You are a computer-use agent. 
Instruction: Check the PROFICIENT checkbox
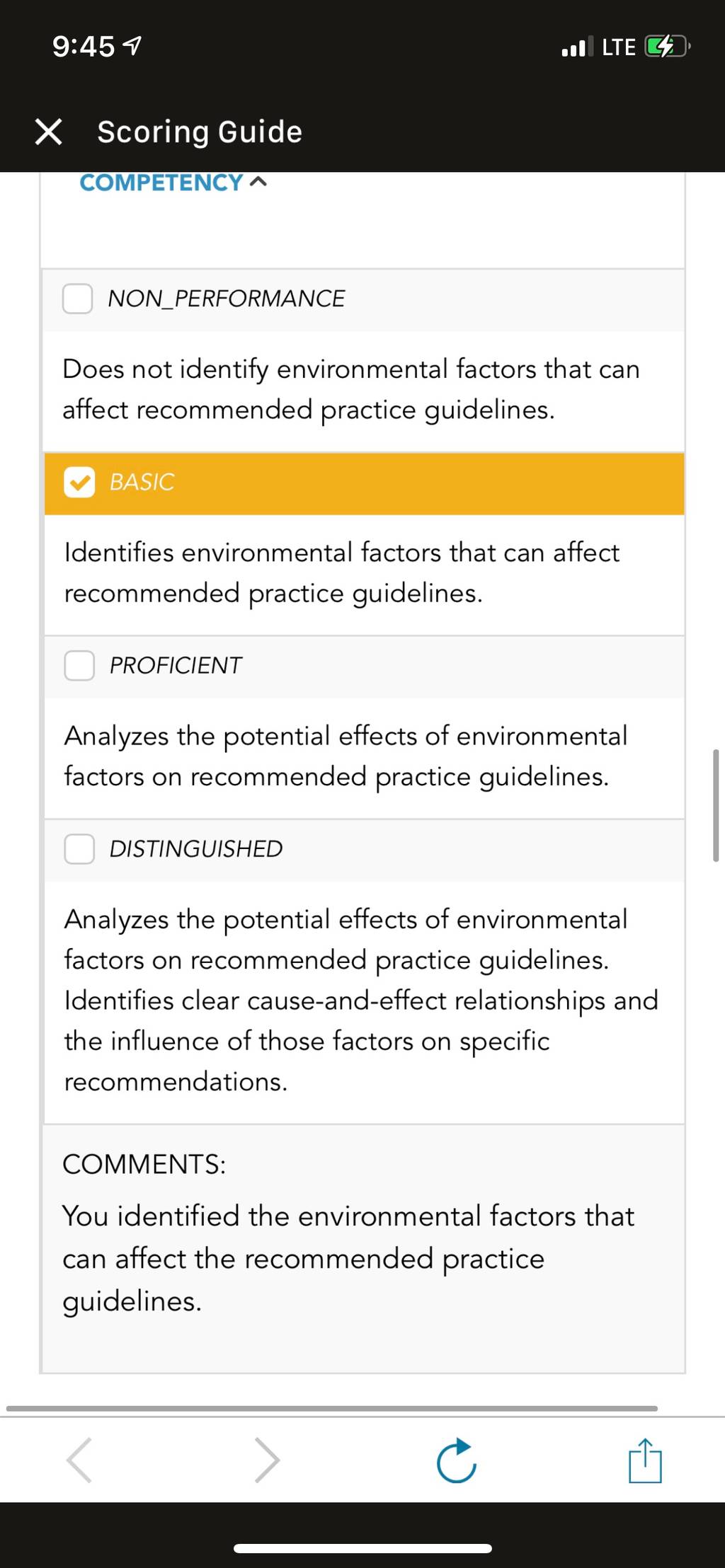pos(79,666)
